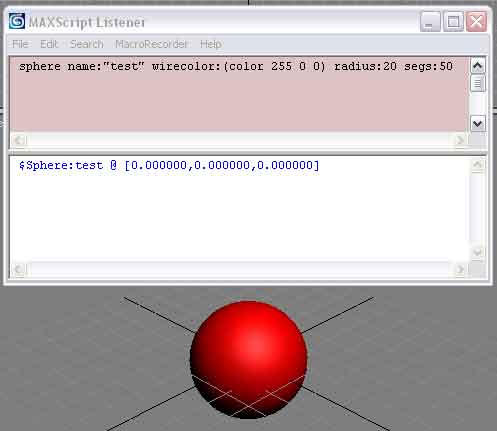
Task: Open the Help menu
Action: pyautogui.click(x=211, y=44)
